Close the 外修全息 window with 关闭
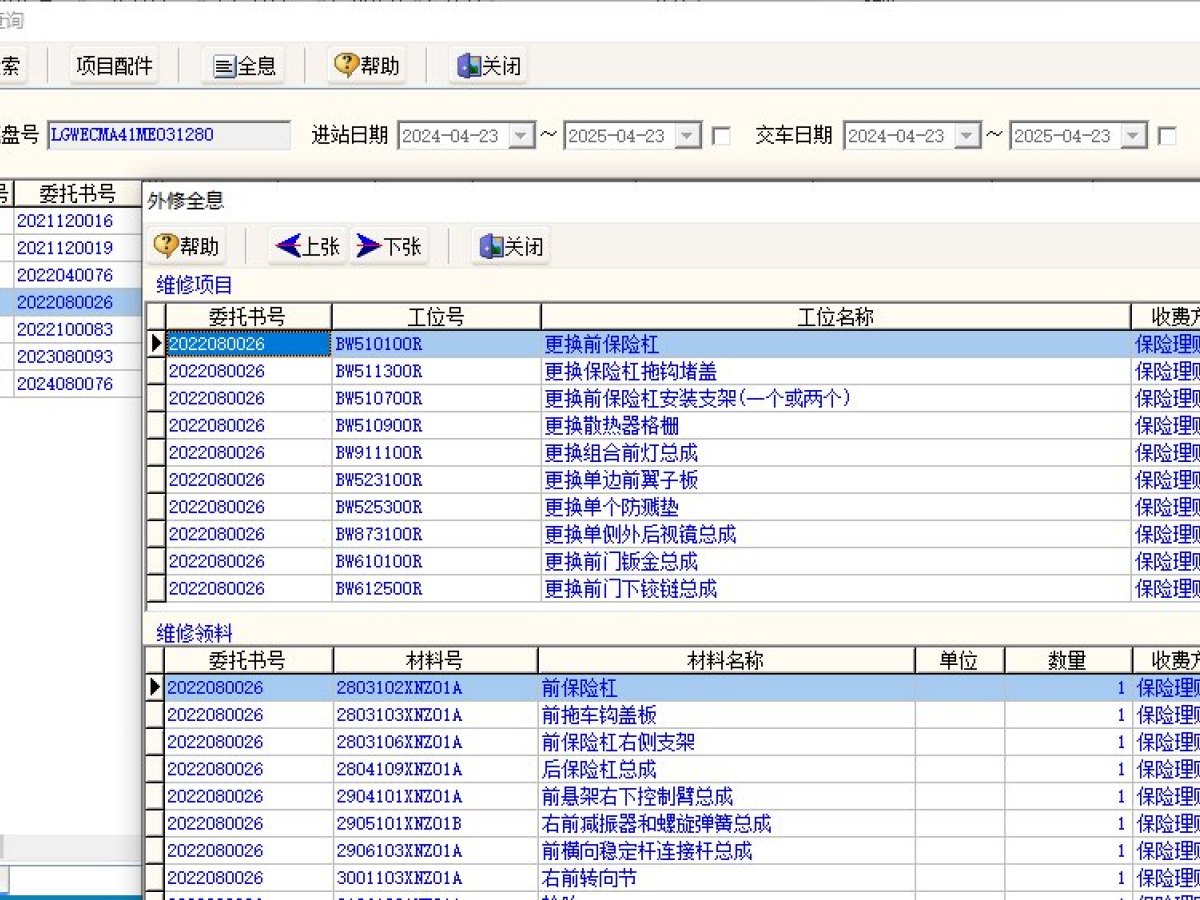Image resolution: width=1200 pixels, height=900 pixels. (x=511, y=246)
